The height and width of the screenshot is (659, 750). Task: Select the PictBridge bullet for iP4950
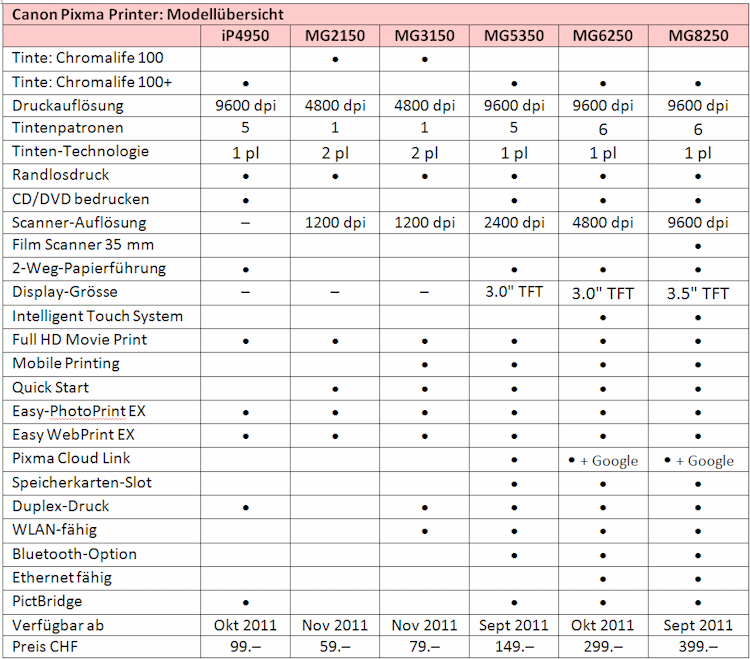point(245,603)
